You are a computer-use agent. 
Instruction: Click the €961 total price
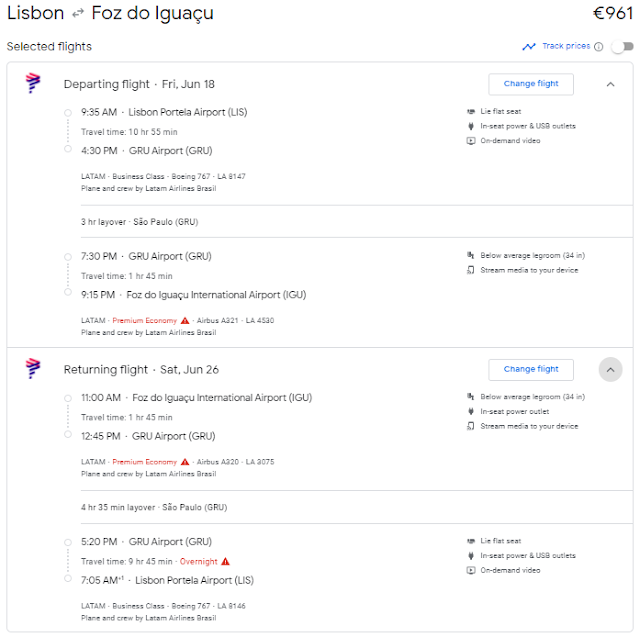pos(613,13)
